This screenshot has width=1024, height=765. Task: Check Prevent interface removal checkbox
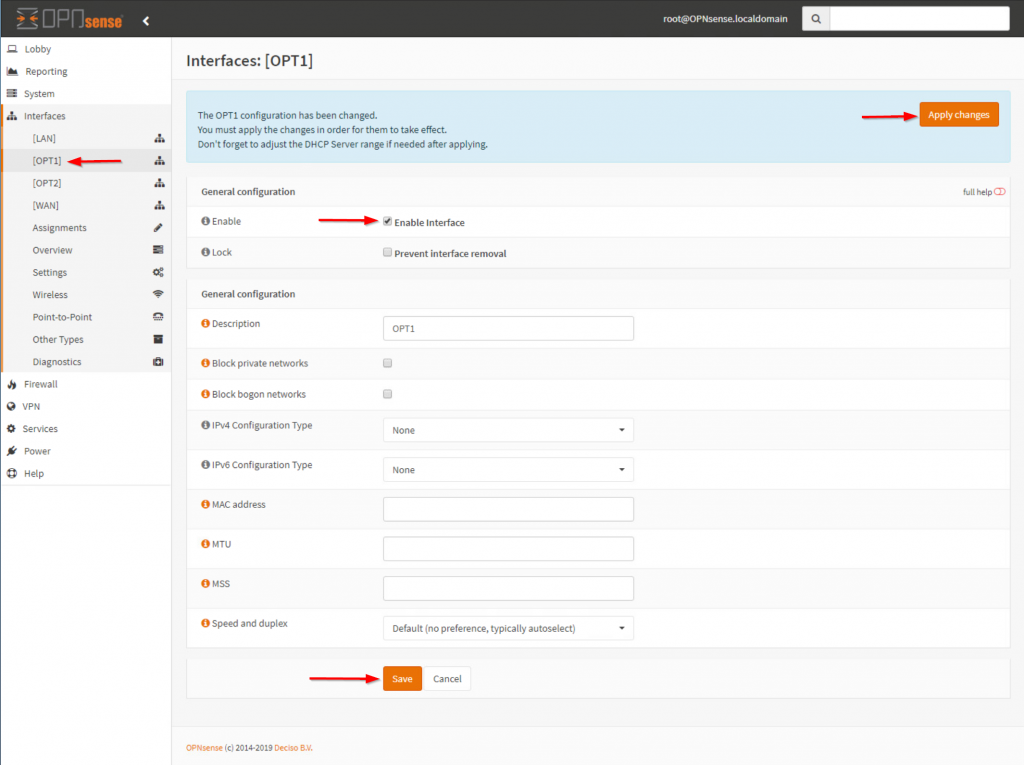point(388,253)
